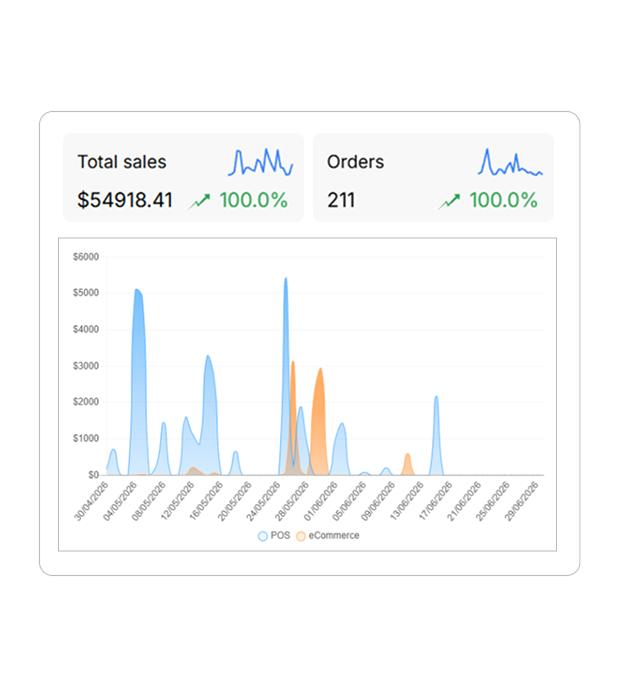The height and width of the screenshot is (687, 621).
Task: Click the $1000 y-axis label
Action: coord(86,438)
